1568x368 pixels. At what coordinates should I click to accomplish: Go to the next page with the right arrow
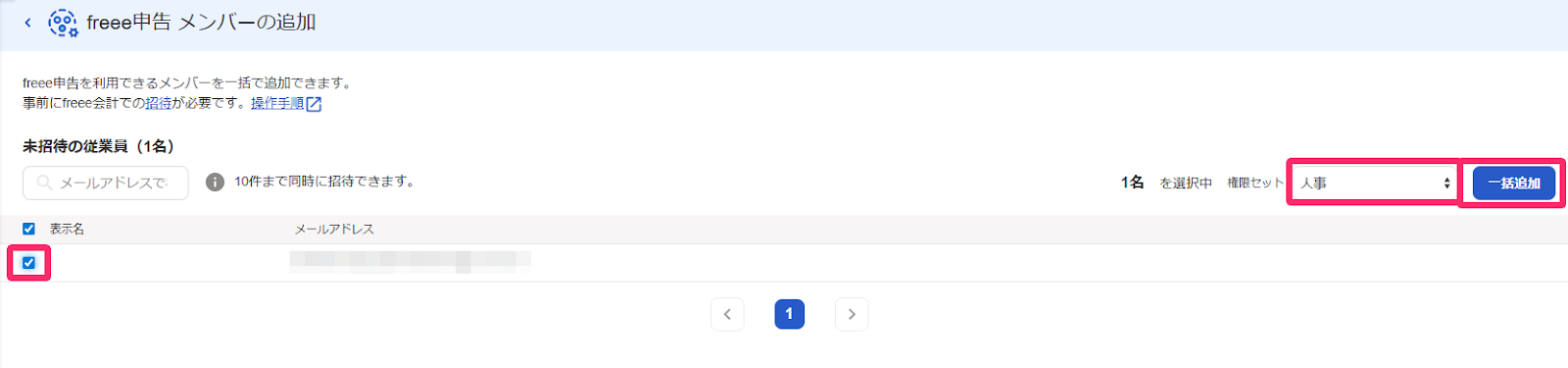coord(852,314)
